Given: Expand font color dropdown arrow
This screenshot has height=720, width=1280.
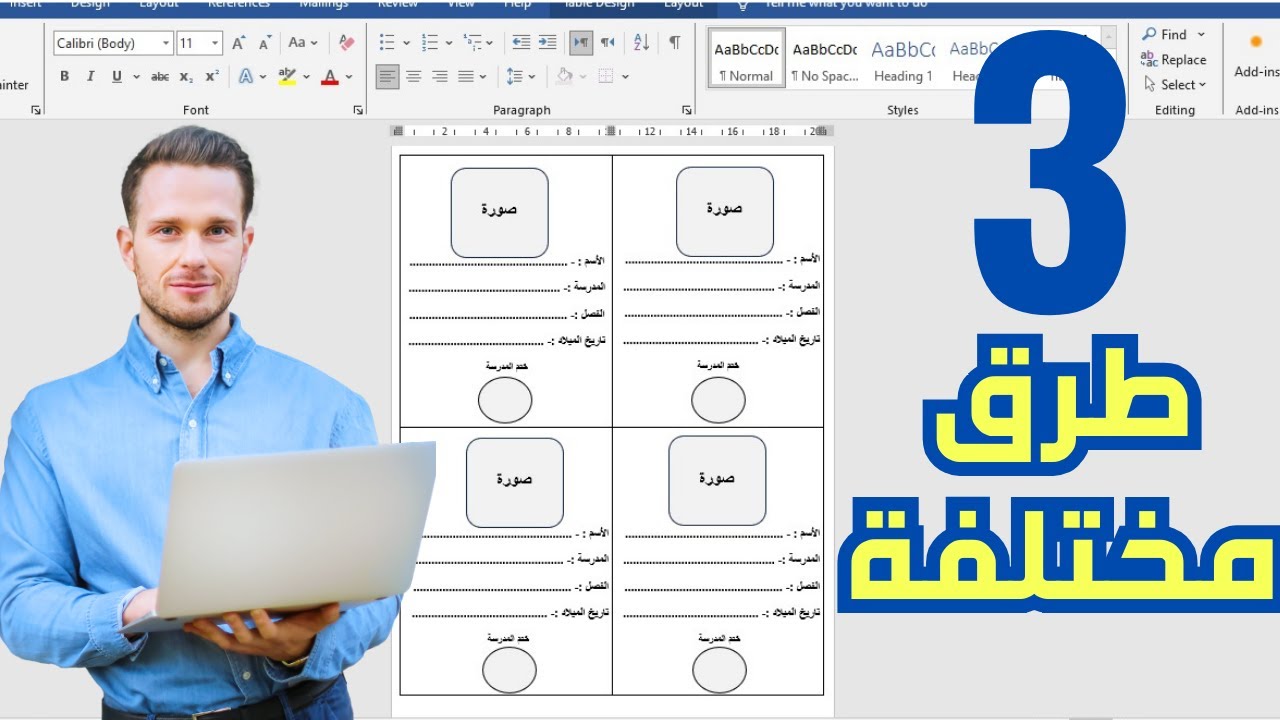Looking at the screenshot, I should coord(349,77).
